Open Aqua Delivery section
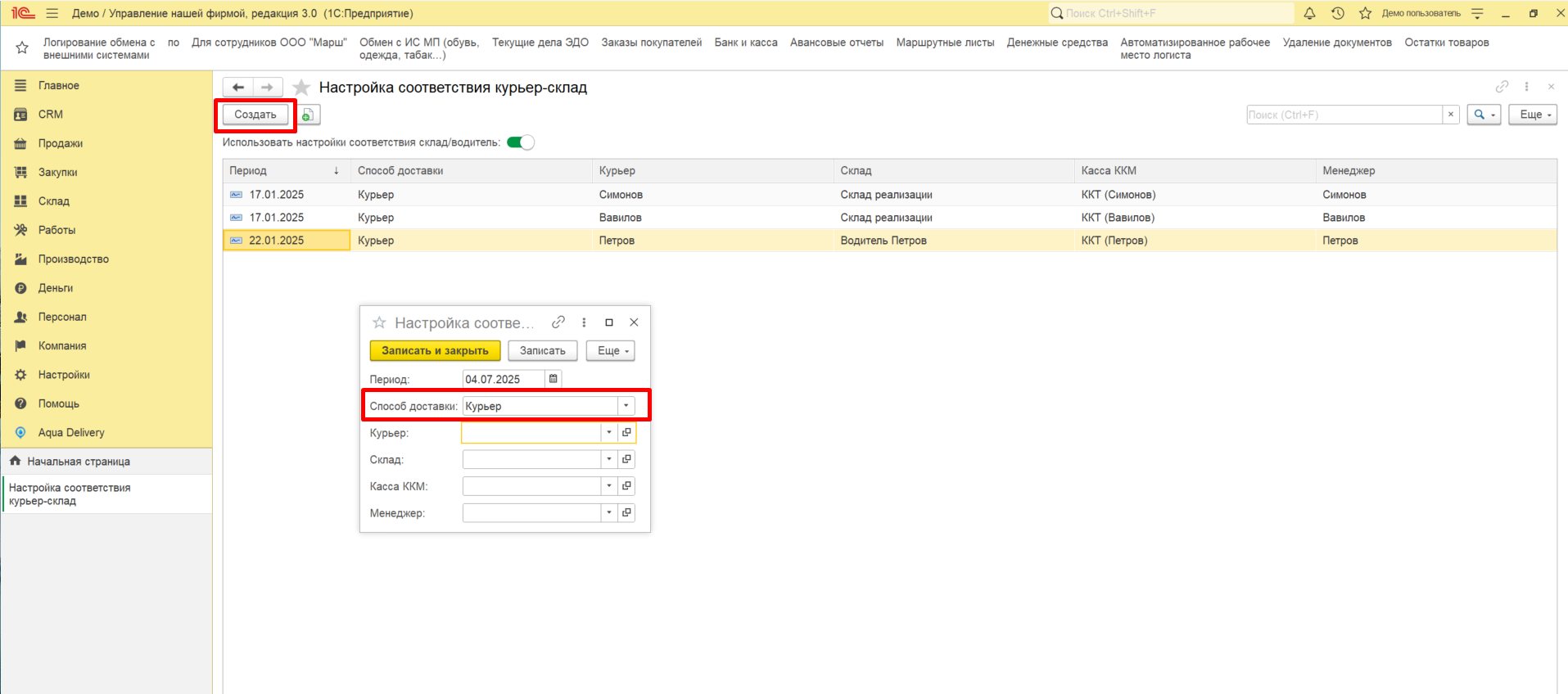1568x694 pixels. [x=71, y=432]
